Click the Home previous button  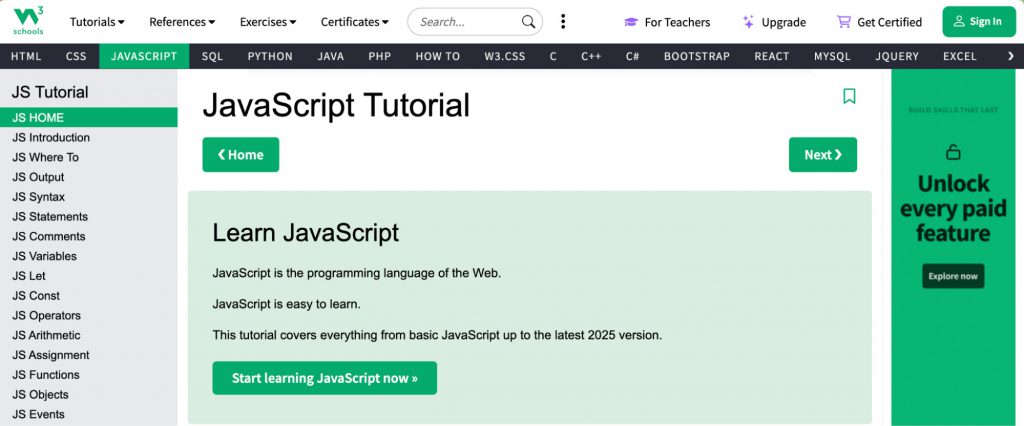pyautogui.click(x=240, y=155)
